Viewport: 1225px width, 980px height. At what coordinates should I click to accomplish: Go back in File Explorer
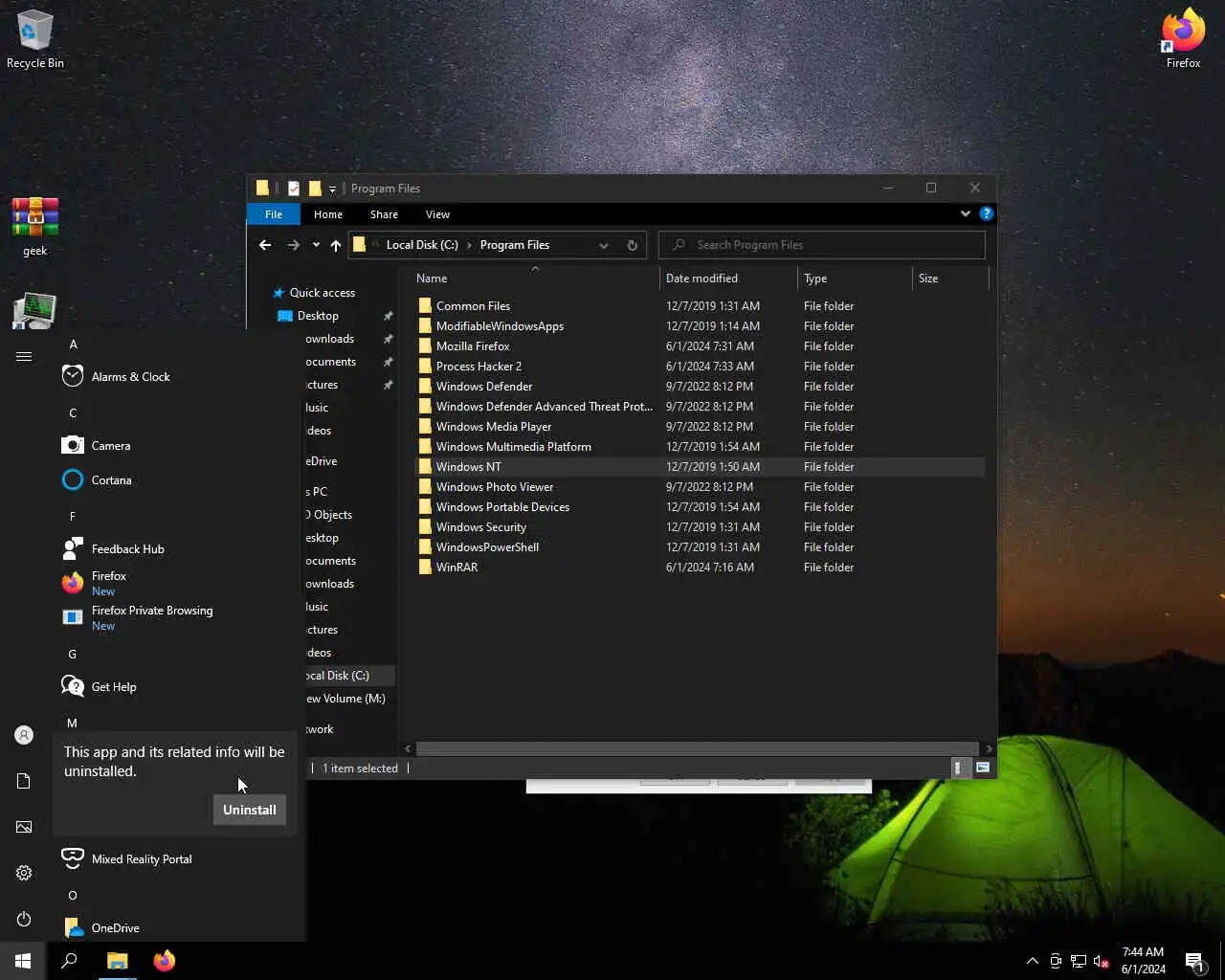pos(265,245)
